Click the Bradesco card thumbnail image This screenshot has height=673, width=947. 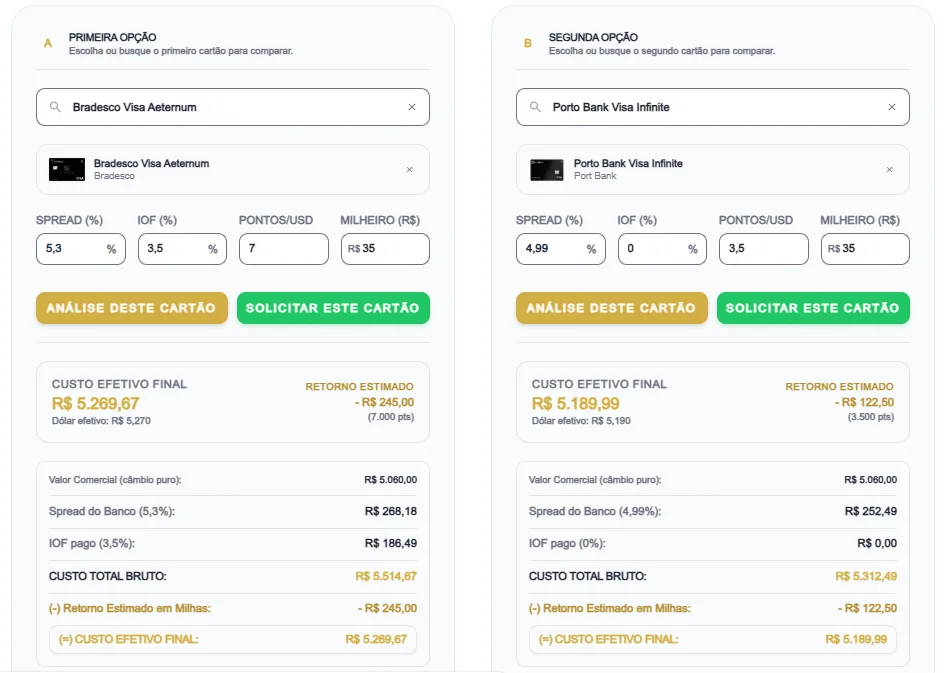coord(67,170)
